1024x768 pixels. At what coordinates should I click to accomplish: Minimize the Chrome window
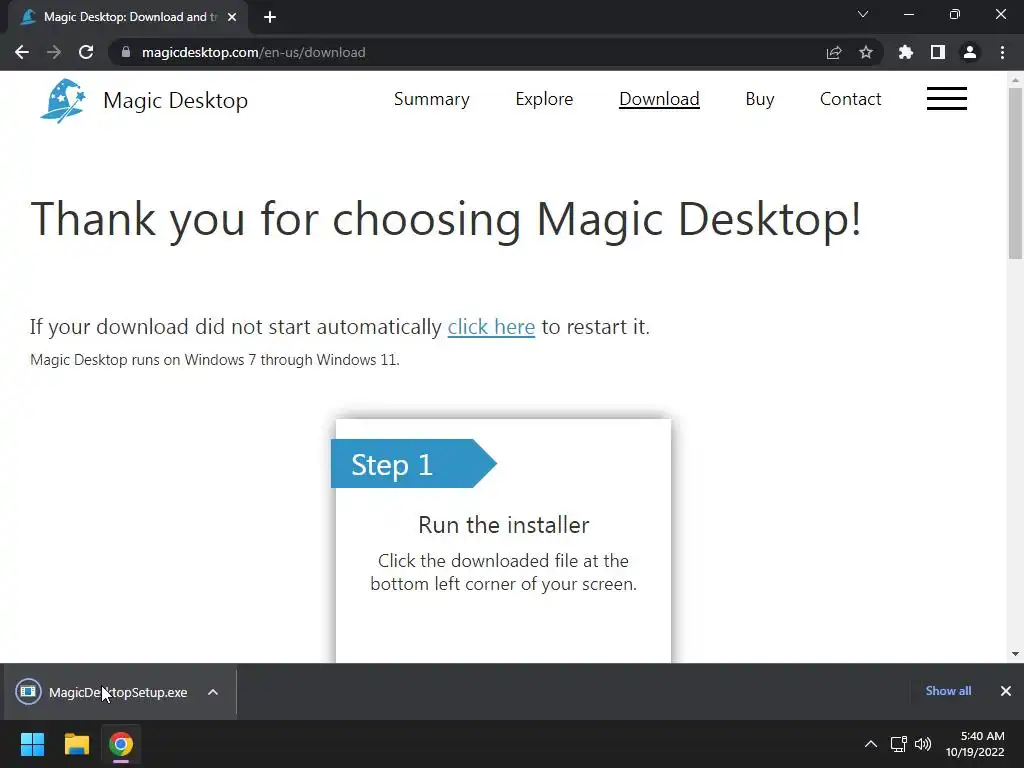909,14
